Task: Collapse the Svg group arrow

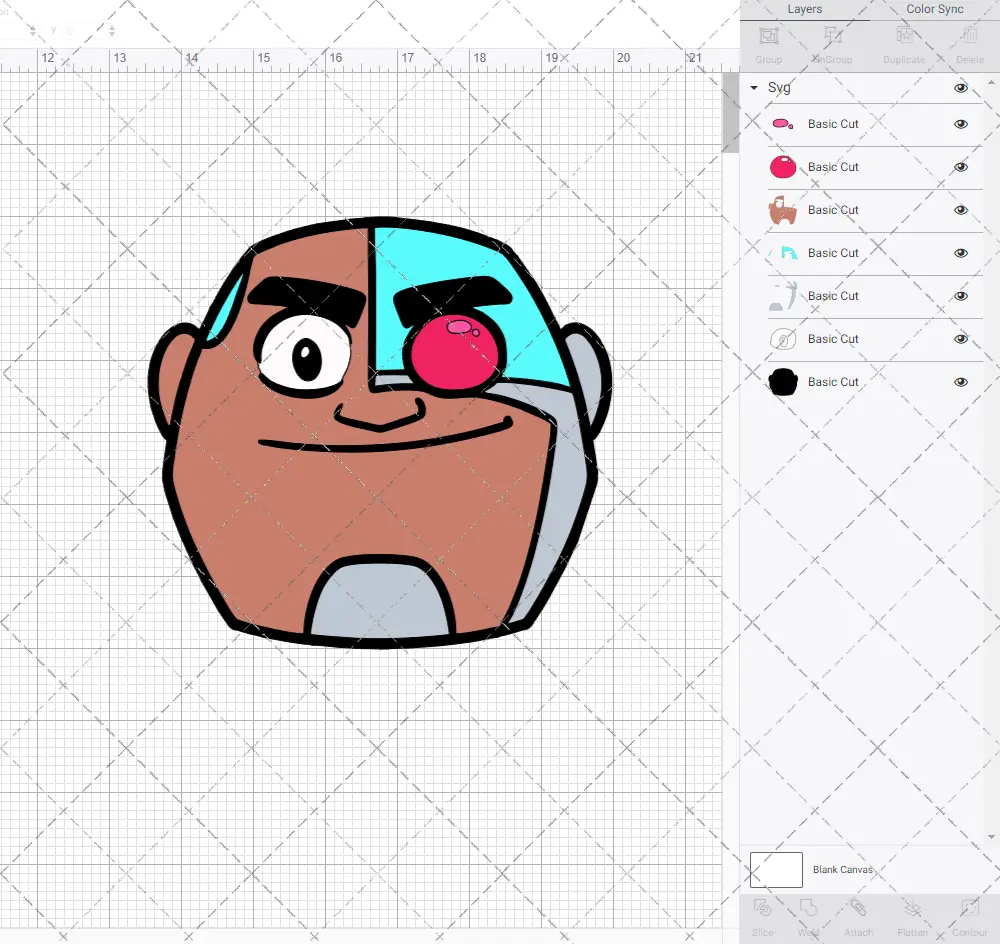Action: point(754,87)
